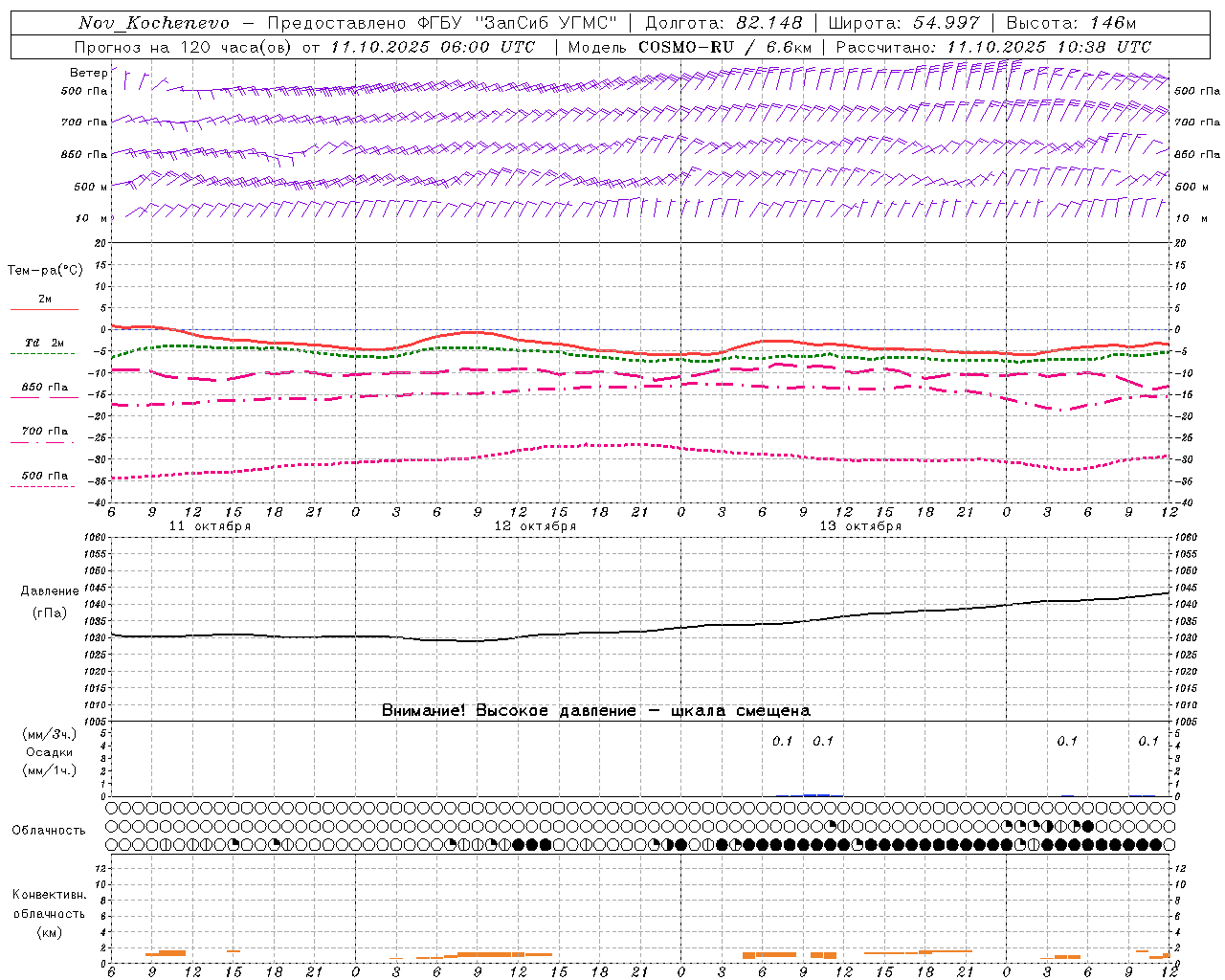Image resolution: width=1225 pixels, height=980 pixels.
Task: Click the '700 гПа' temperature legend entry
Action: pos(45,432)
